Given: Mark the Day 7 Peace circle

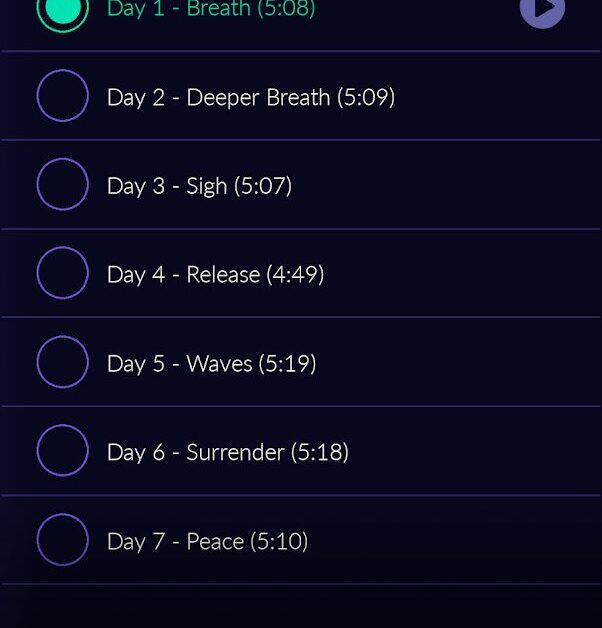Looking at the screenshot, I should (x=62, y=539).
